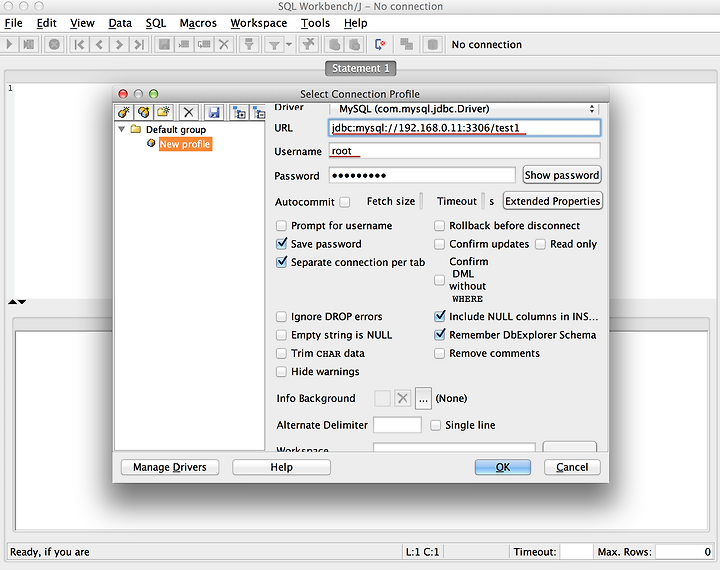The height and width of the screenshot is (570, 720).
Task: Click the previous row arrow icon
Action: click(99, 45)
